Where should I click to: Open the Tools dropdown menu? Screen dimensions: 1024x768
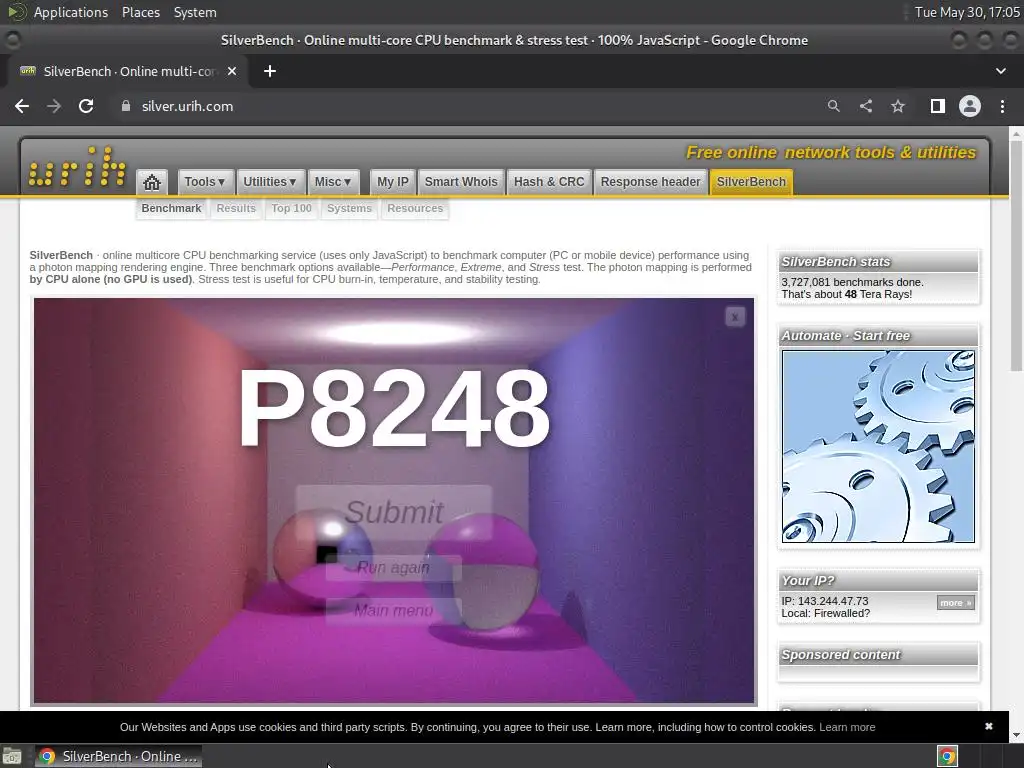click(204, 182)
